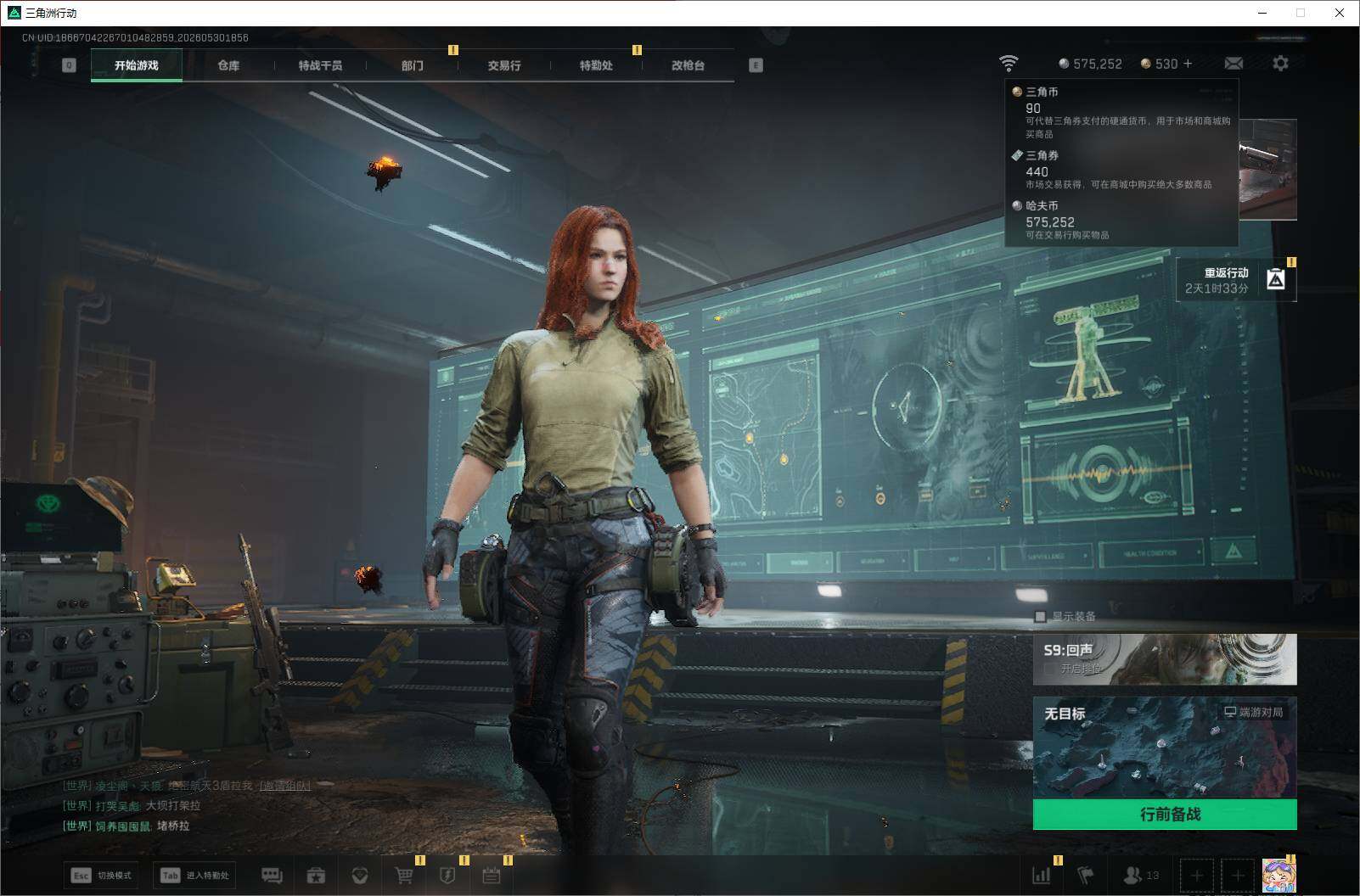Open settings via the gear icon

(1280, 63)
